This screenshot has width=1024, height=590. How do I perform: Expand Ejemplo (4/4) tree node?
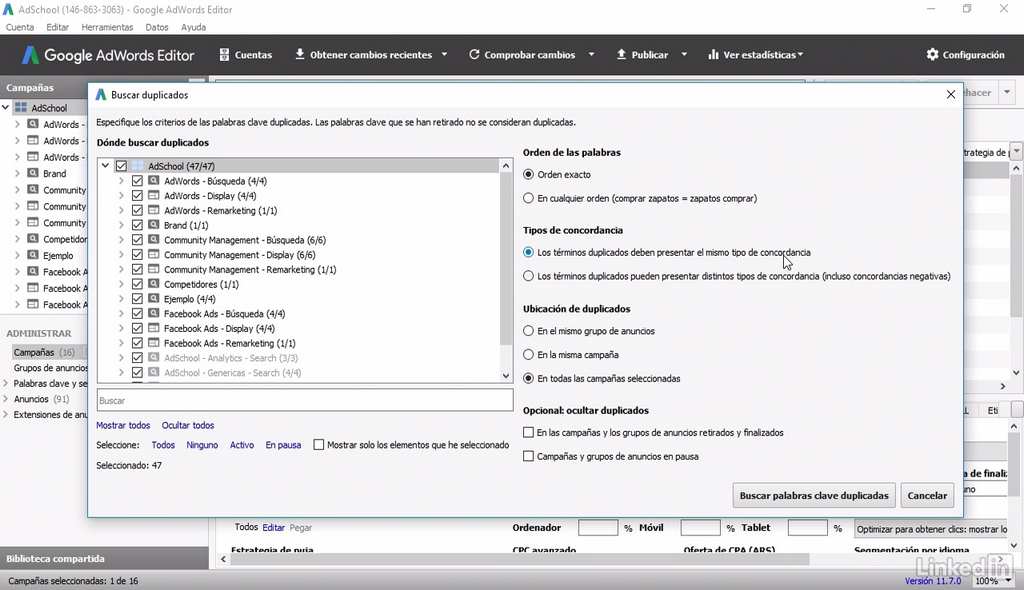tap(121, 299)
